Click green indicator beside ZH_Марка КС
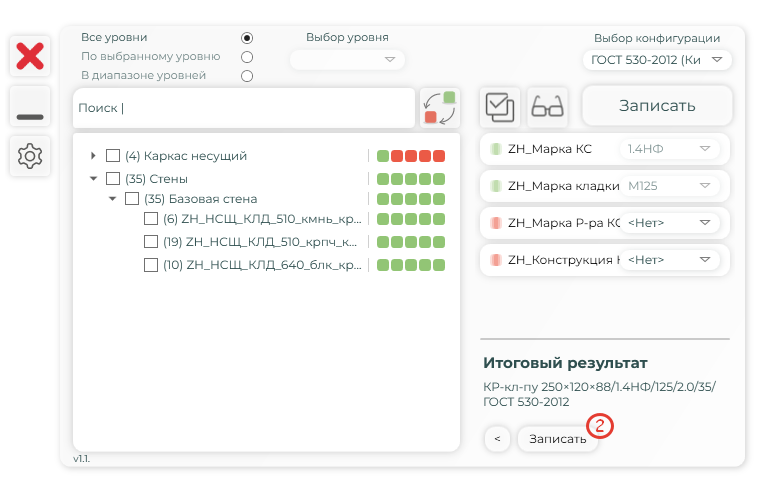This screenshot has width=762, height=501. pos(496,149)
